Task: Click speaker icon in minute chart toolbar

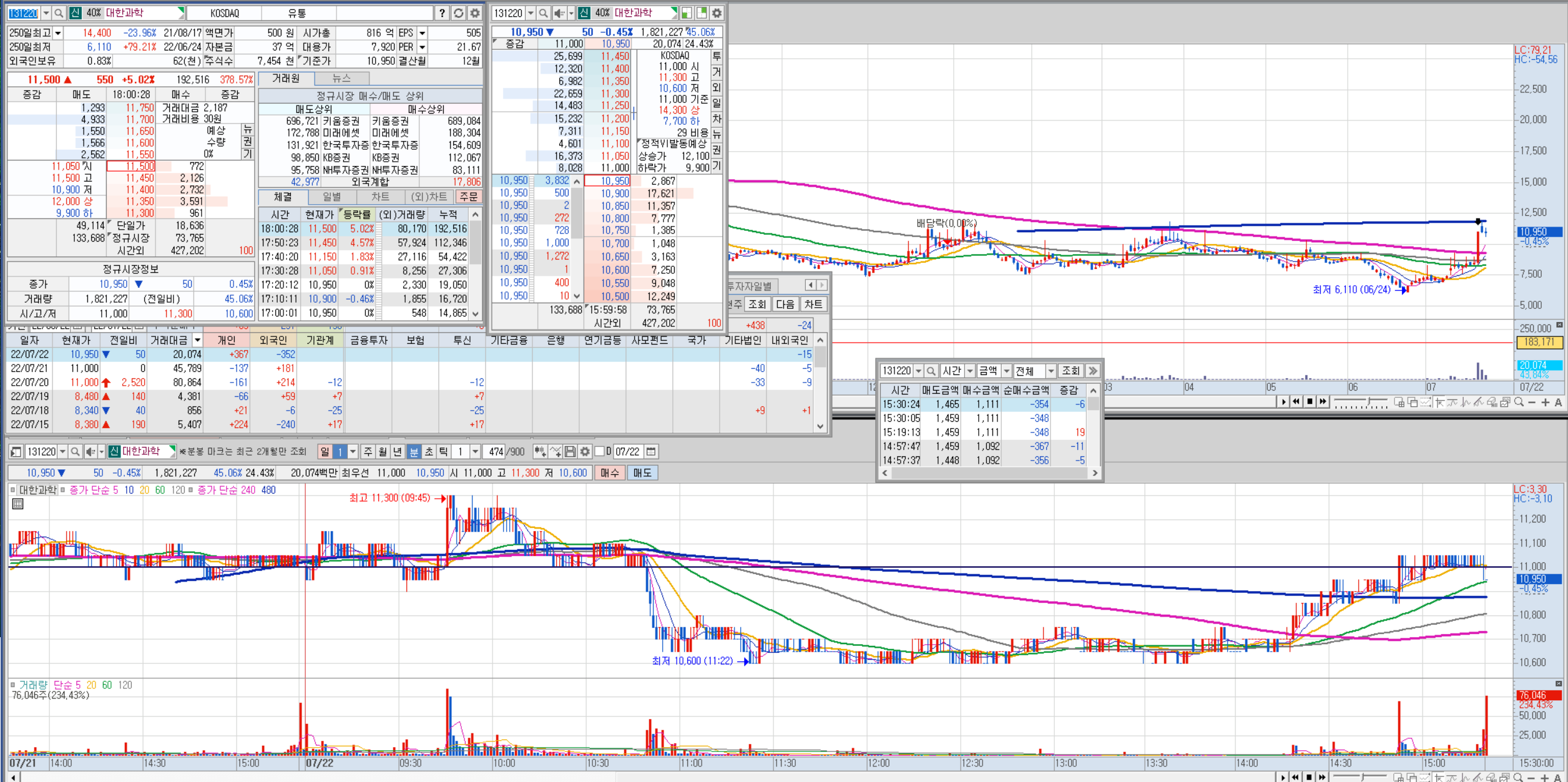Action: click(x=91, y=451)
